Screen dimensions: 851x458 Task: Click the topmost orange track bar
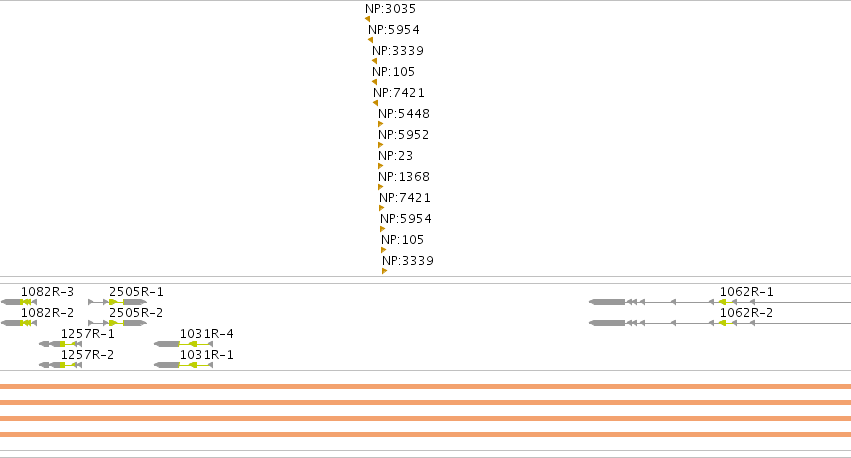click(426, 387)
